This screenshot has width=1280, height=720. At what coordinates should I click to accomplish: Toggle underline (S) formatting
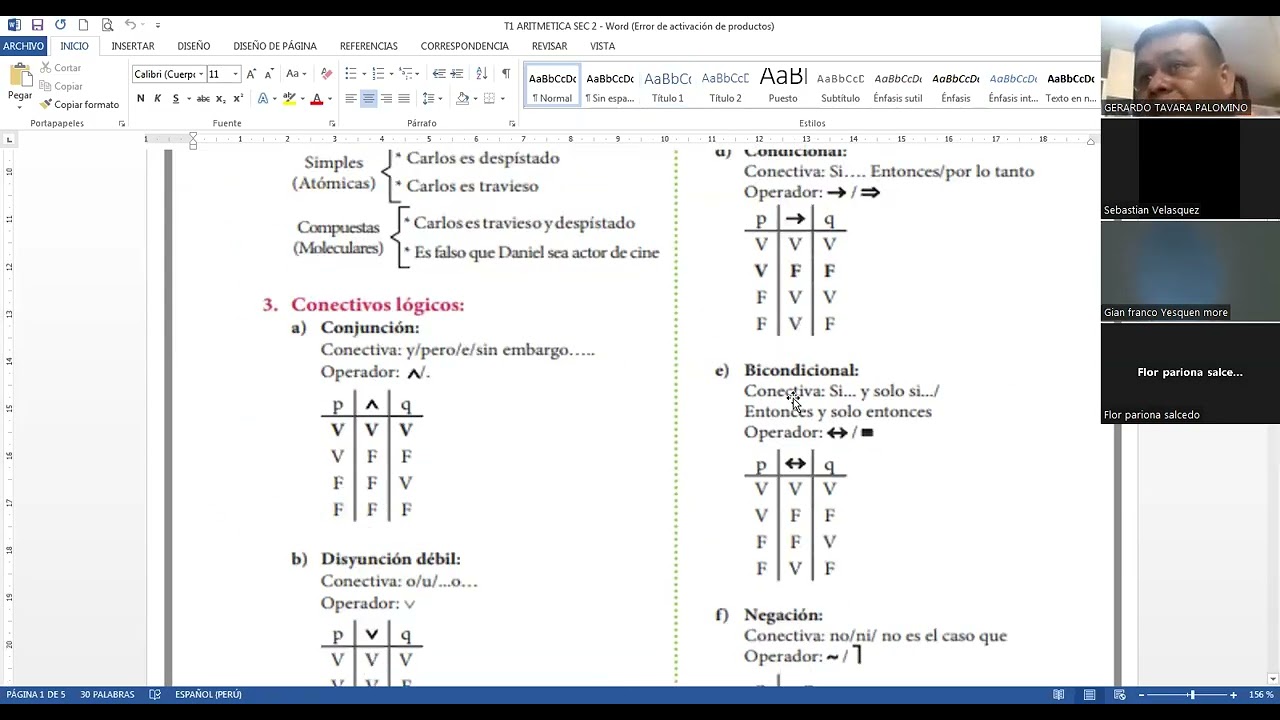(x=175, y=98)
